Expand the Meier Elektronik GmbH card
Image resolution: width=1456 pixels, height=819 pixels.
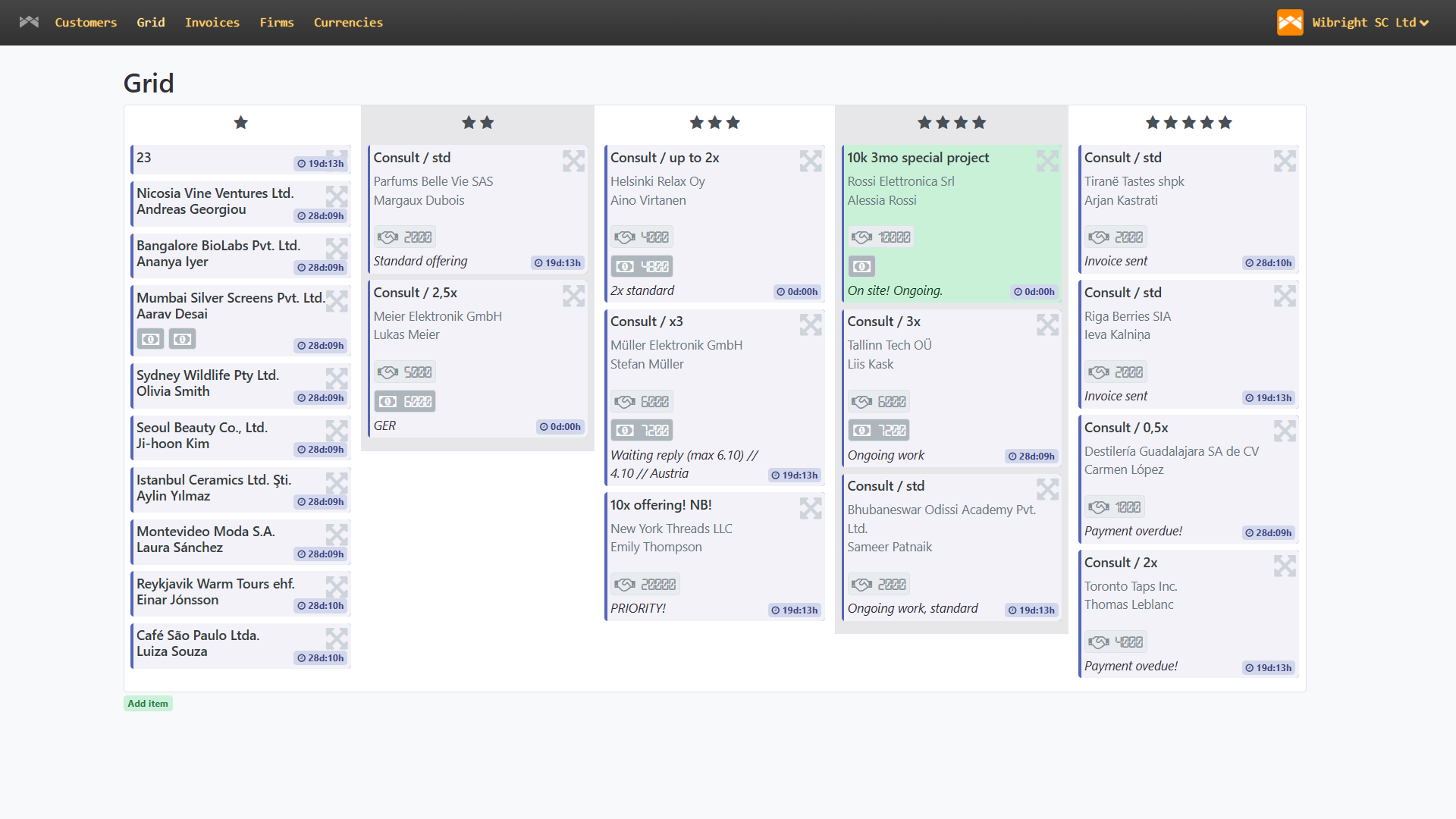[x=573, y=296]
